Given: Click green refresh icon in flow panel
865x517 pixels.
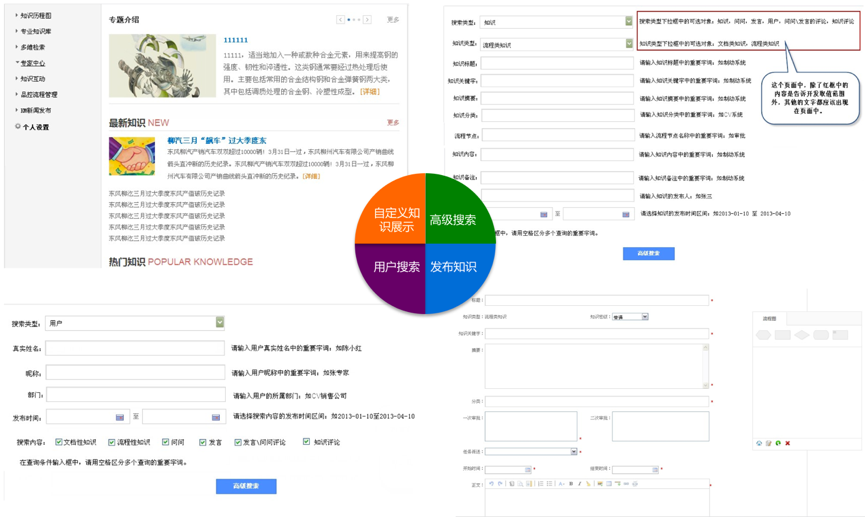Looking at the screenshot, I should [778, 443].
